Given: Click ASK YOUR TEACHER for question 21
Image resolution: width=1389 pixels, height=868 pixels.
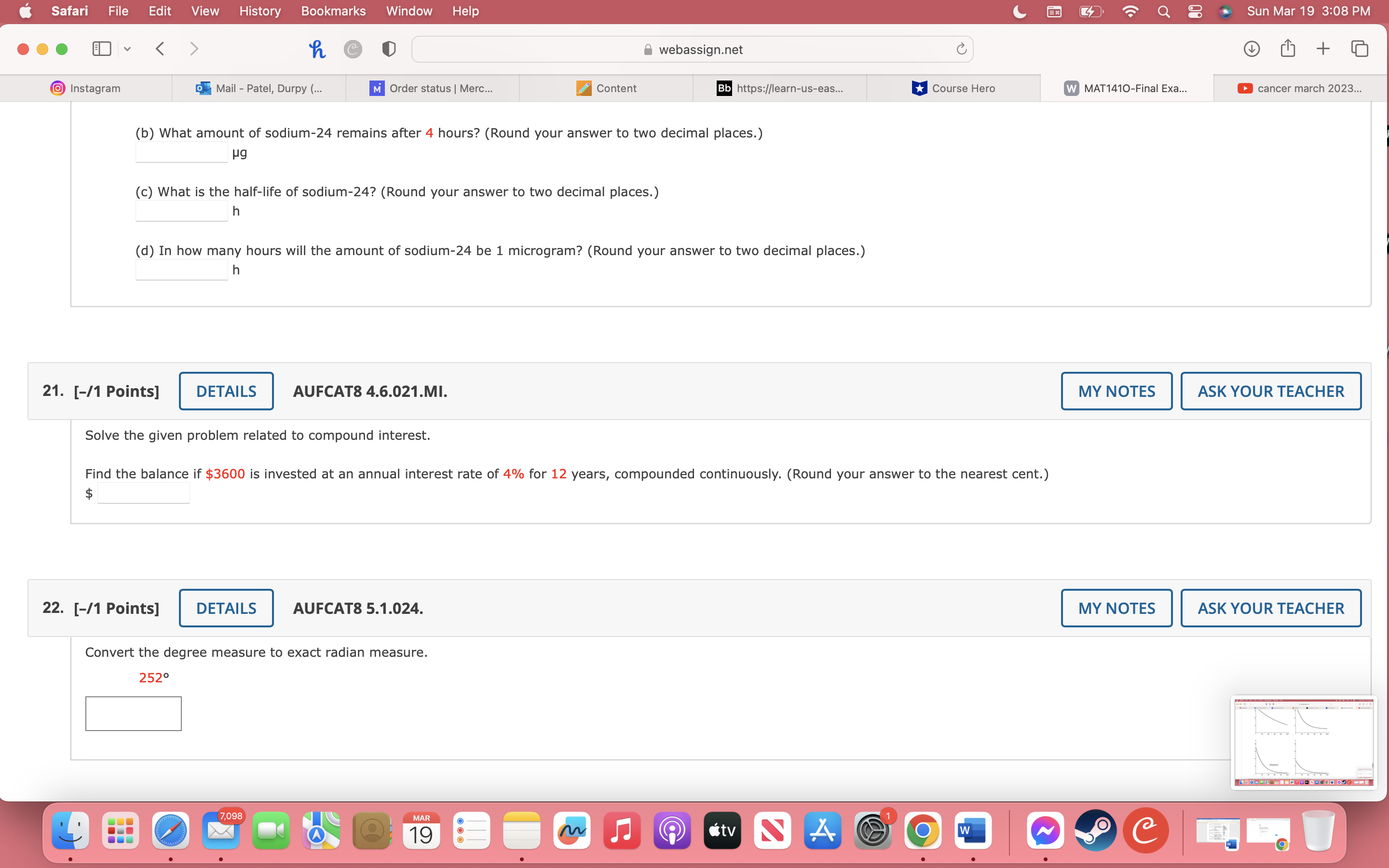Looking at the screenshot, I should coord(1270,391).
